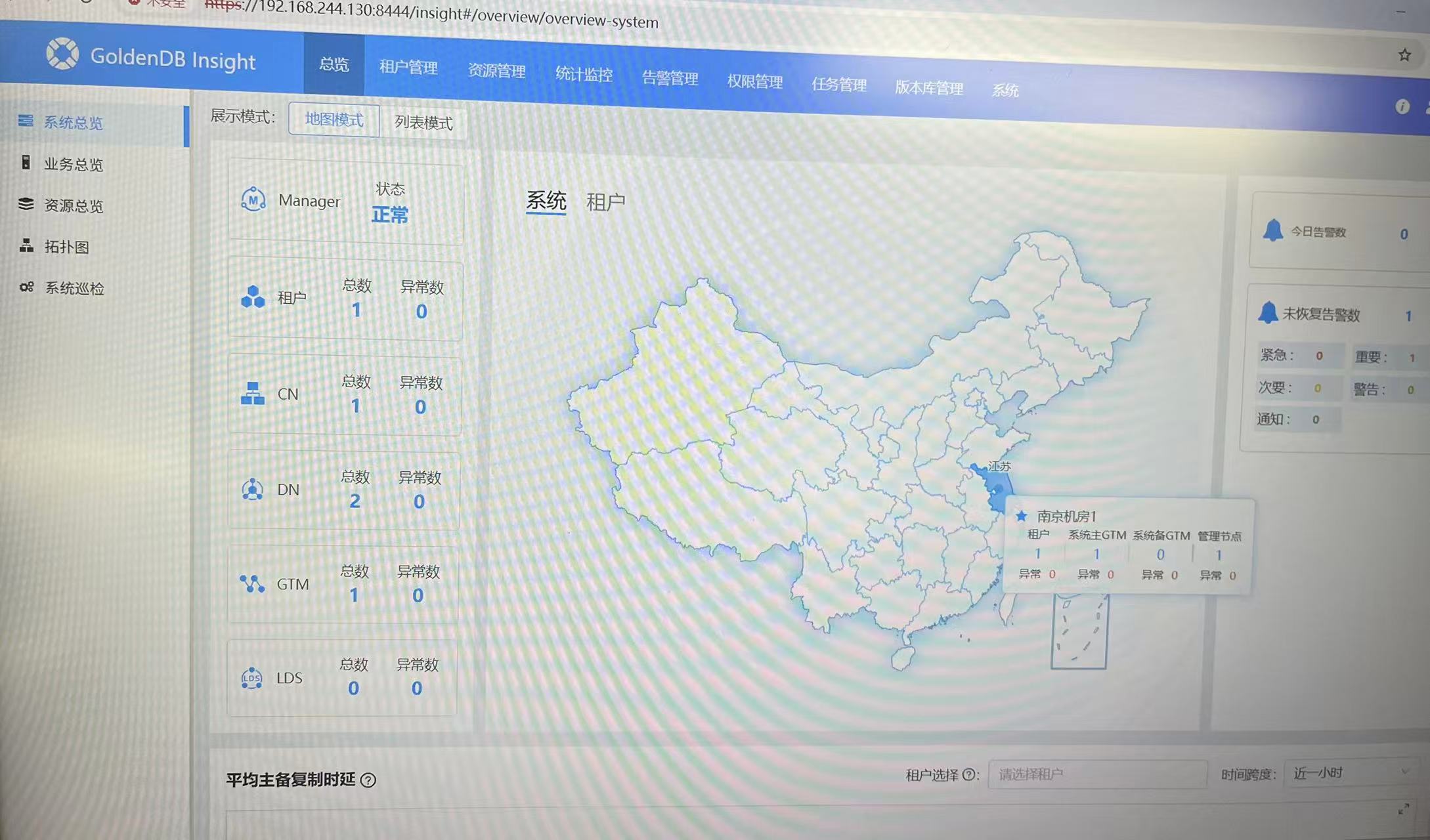The height and width of the screenshot is (840, 1430).
Task: Click the GoldenDB Insight logo icon
Action: point(62,53)
